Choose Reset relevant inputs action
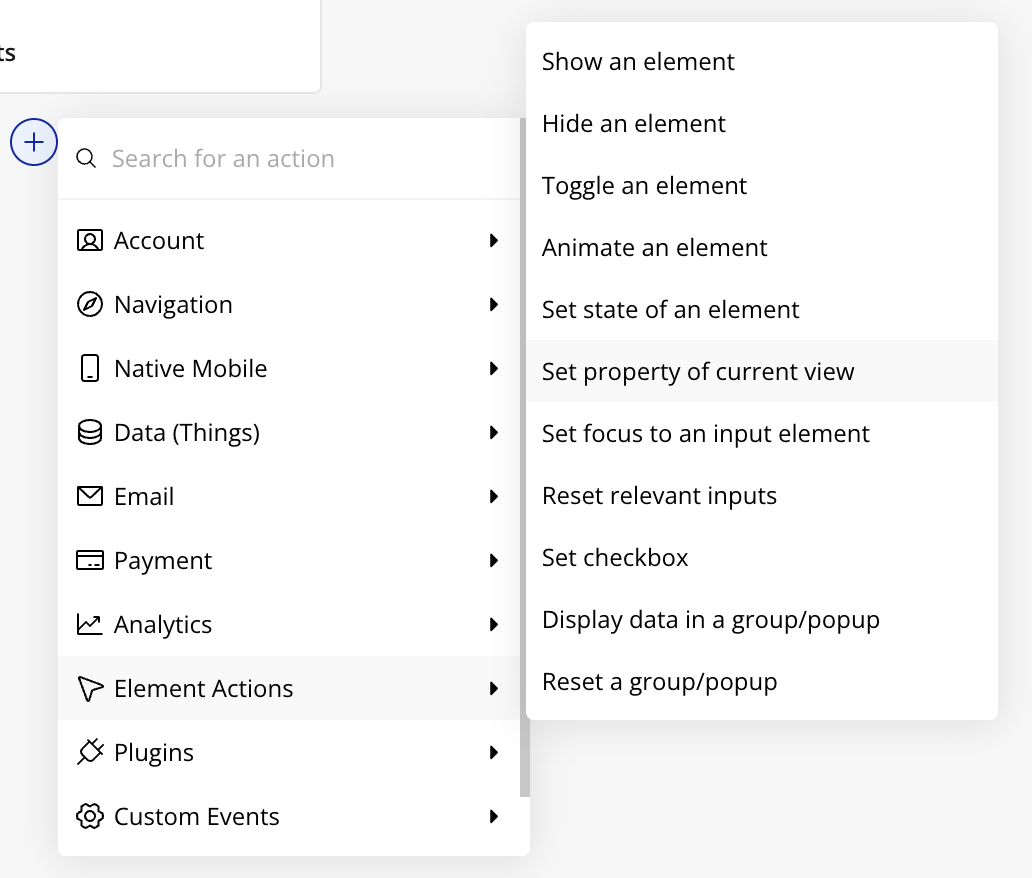Viewport: 1032px width, 878px height. [762, 496]
